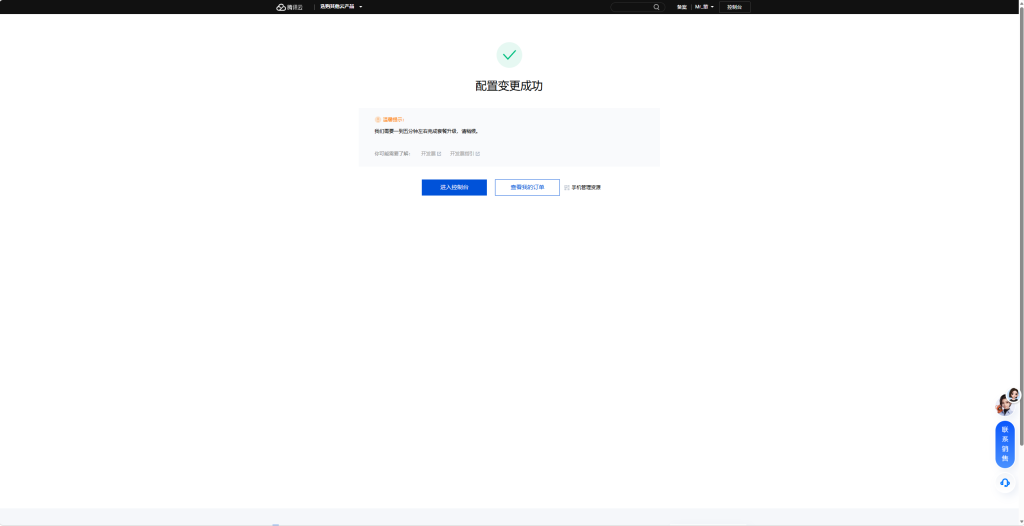
Task: Click the Tencent Cloud logo
Action: (x=289, y=7)
